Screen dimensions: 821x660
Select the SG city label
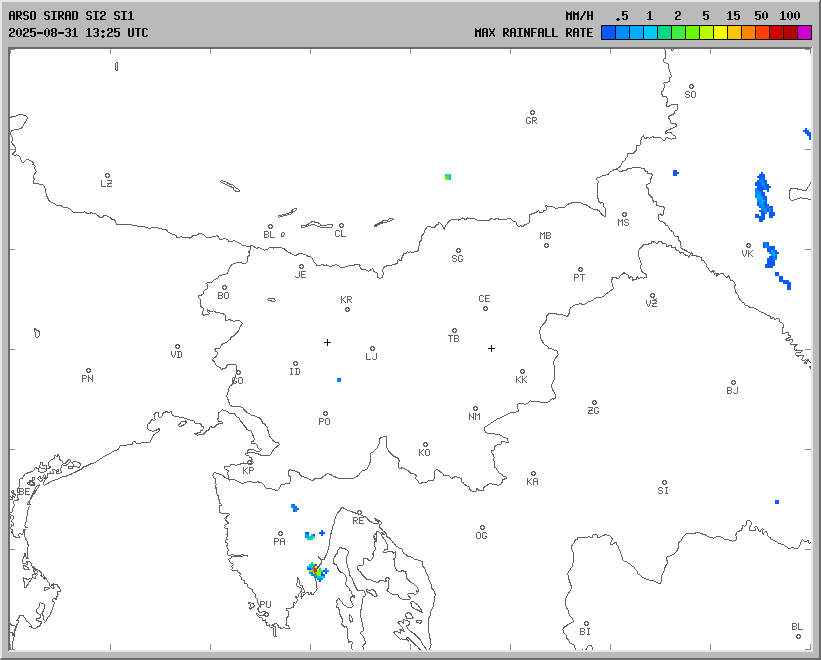click(458, 259)
